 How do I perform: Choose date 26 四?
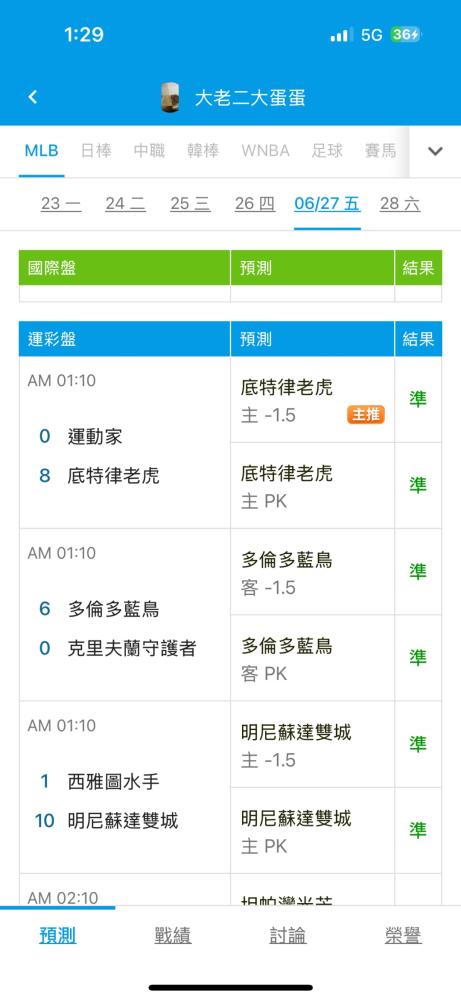255,204
